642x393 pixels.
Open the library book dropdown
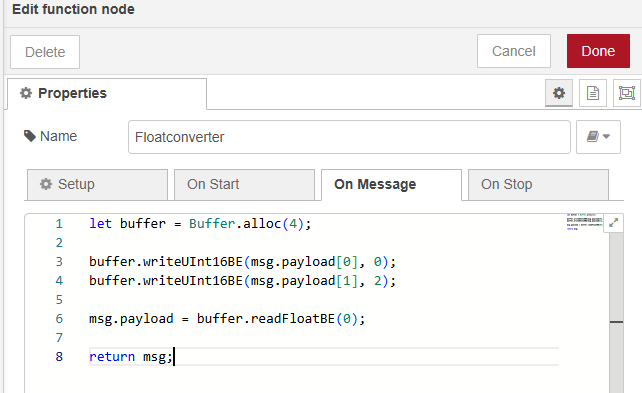pyautogui.click(x=598, y=137)
